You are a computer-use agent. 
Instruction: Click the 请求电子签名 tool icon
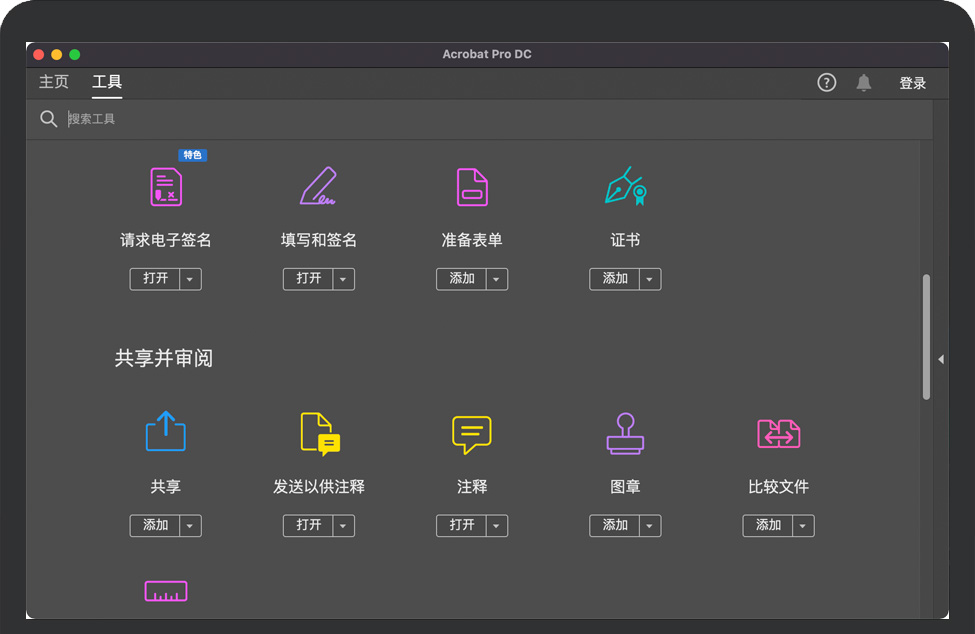166,187
